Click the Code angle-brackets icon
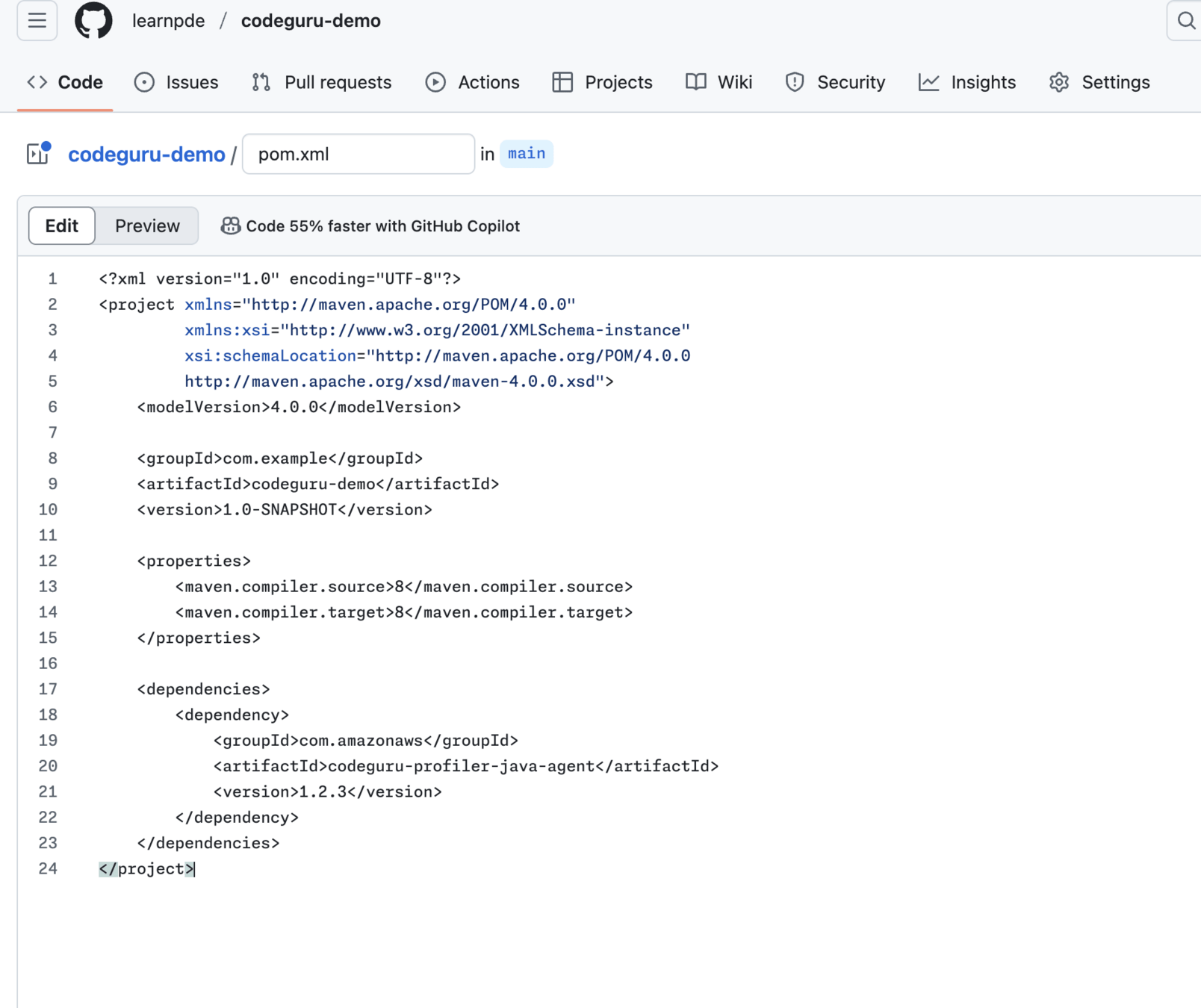The image size is (1201, 1008). (x=37, y=82)
